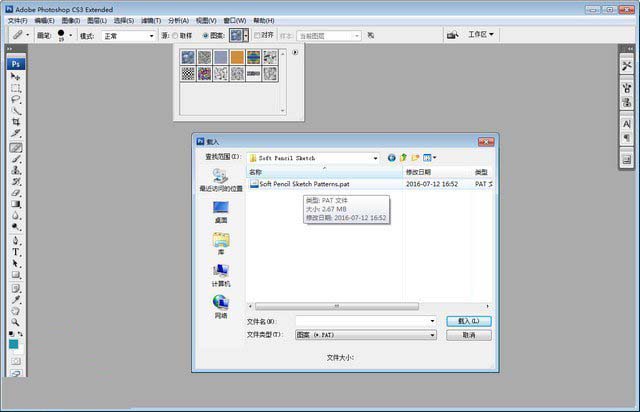
Task: Select the Hand tool
Action: click(x=16, y=311)
